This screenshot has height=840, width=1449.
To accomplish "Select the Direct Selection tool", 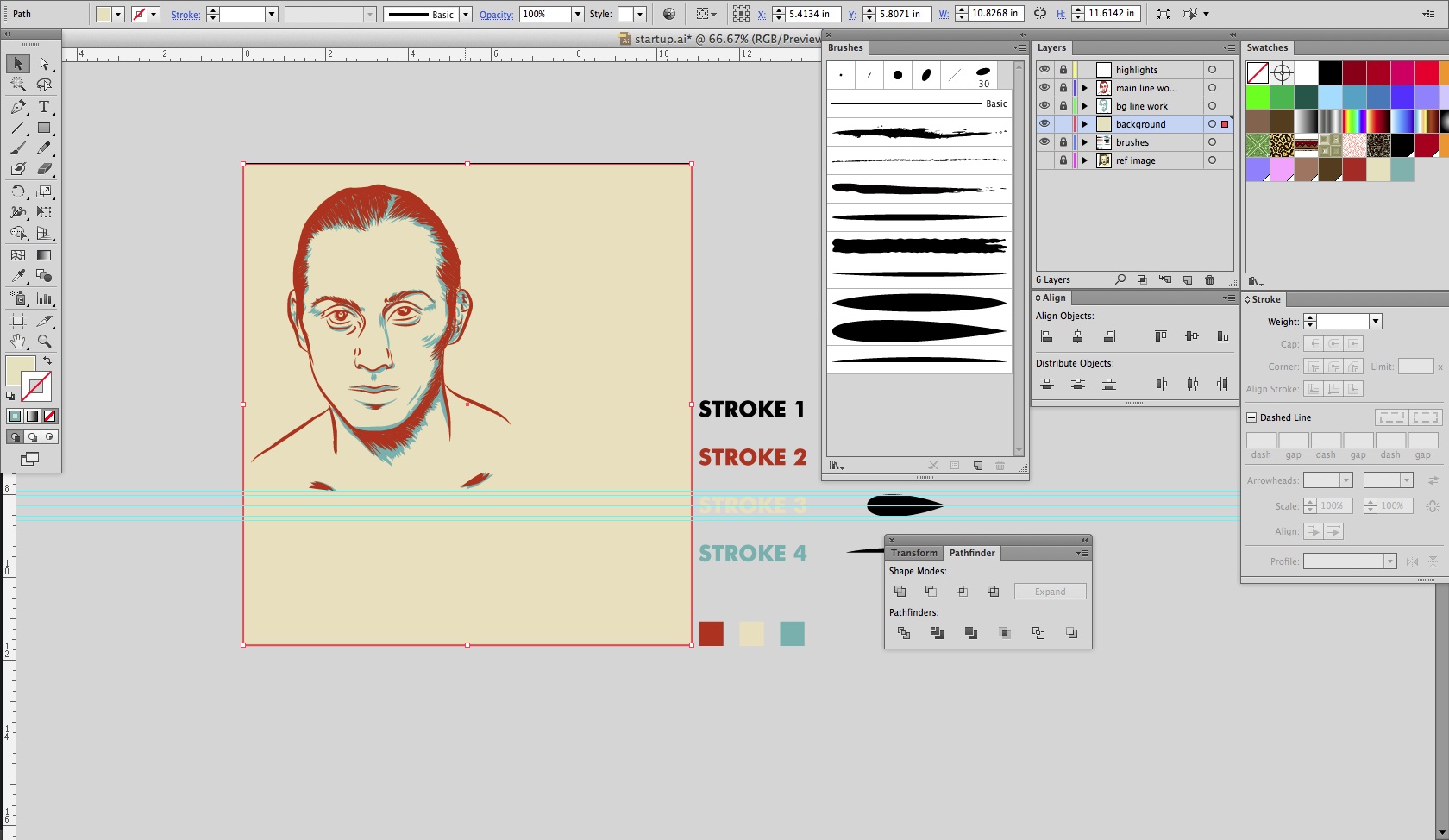I will pos(44,64).
